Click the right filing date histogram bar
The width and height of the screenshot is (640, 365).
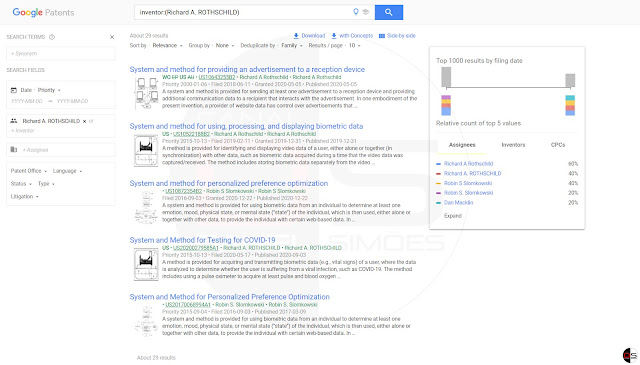pyautogui.click(x=570, y=80)
